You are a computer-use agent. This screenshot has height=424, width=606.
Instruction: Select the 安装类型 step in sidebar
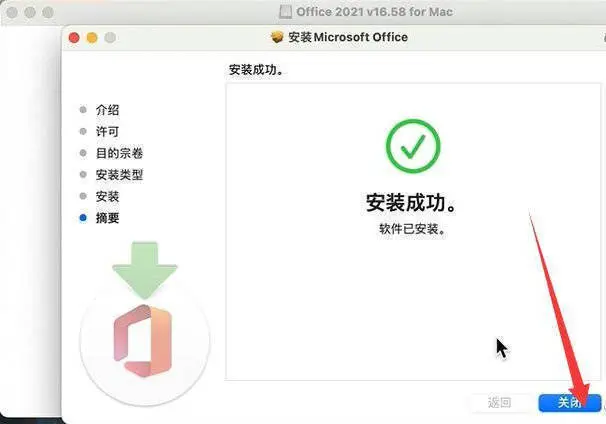pos(119,175)
